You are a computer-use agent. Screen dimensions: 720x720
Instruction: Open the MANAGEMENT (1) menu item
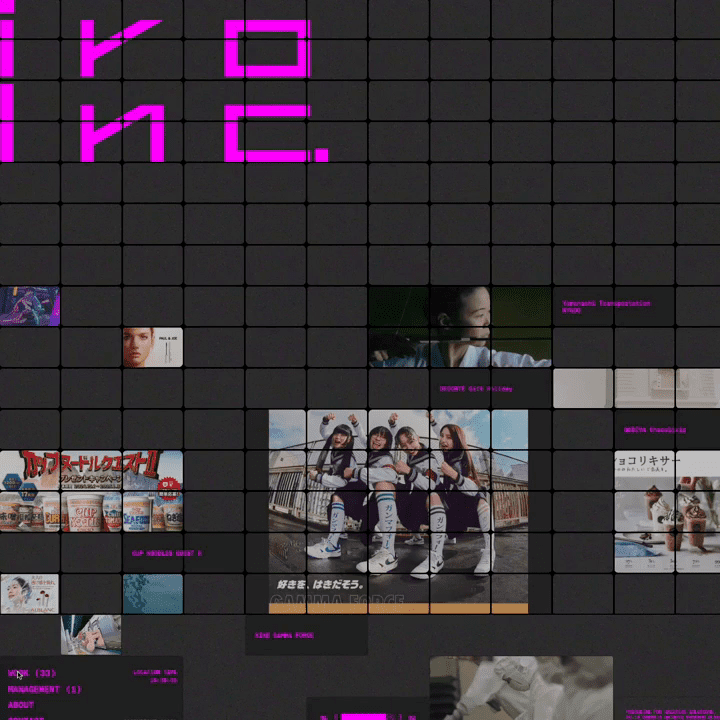click(x=45, y=689)
